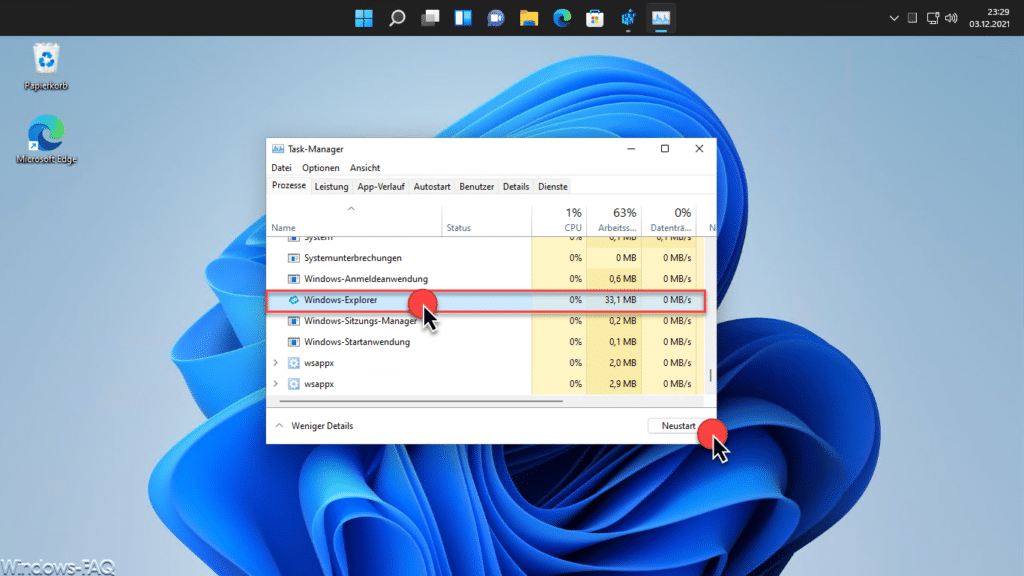Open the volume tray icon
The width and height of the screenshot is (1024, 576).
click(x=952, y=18)
